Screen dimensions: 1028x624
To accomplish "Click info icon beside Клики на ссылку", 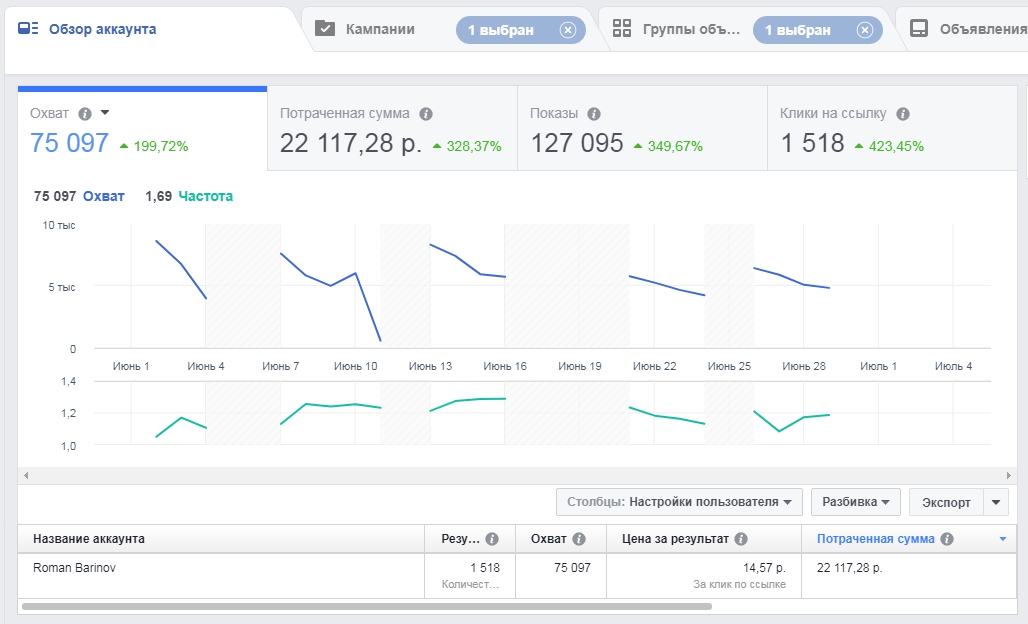I will pyautogui.click(x=903, y=114).
